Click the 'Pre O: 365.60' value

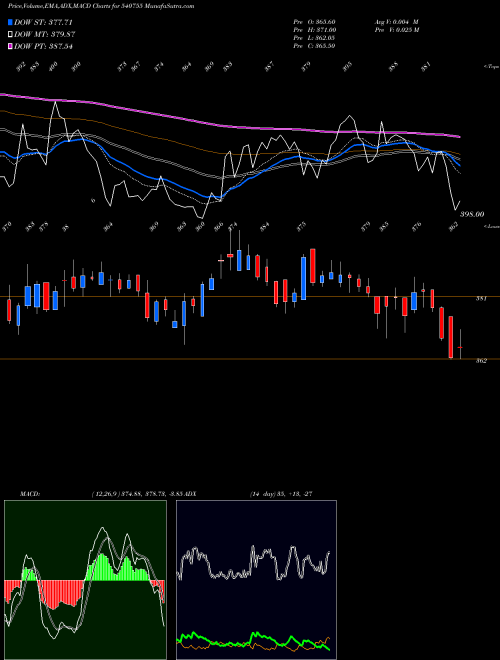[314, 22]
